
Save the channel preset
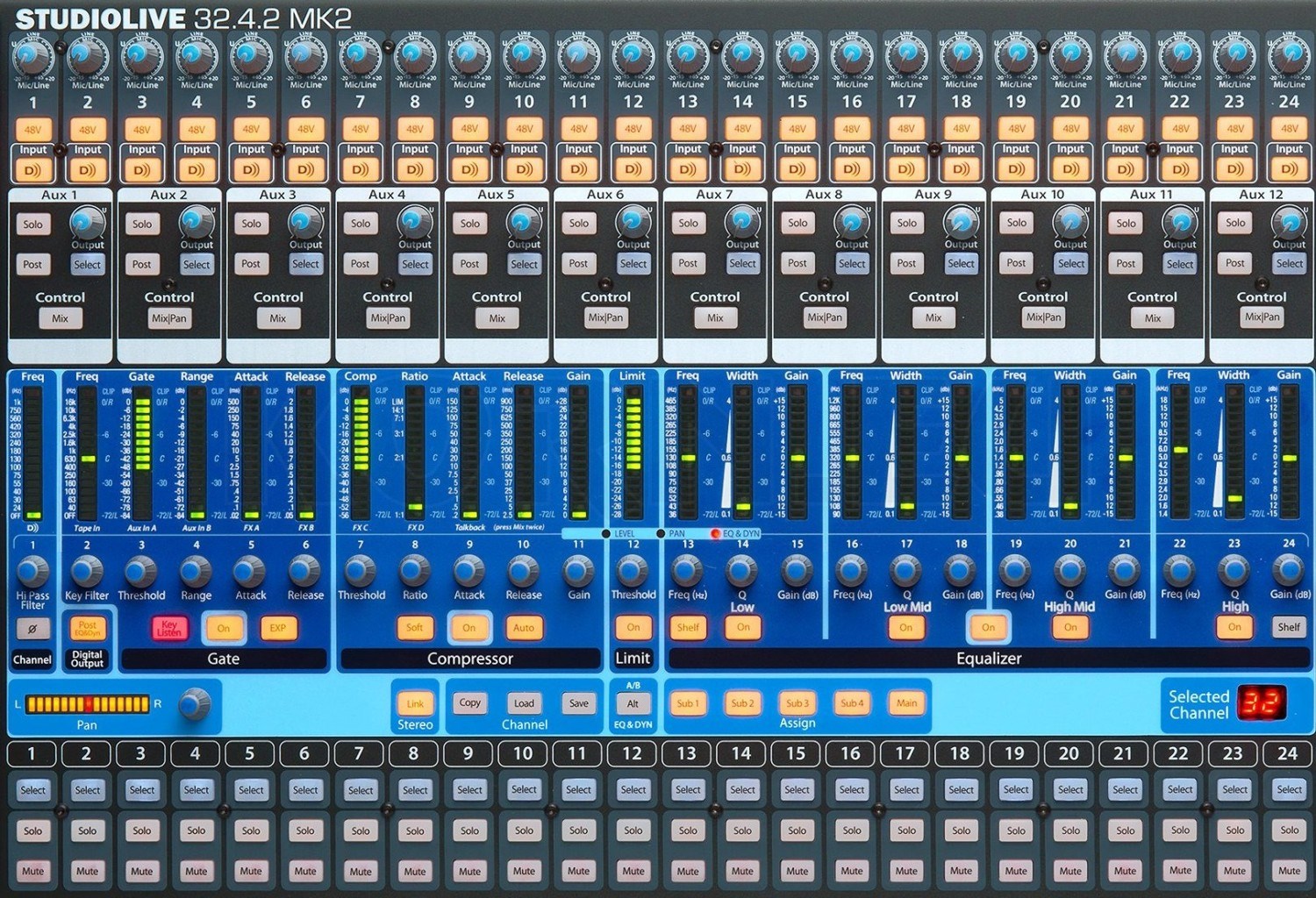[x=579, y=703]
